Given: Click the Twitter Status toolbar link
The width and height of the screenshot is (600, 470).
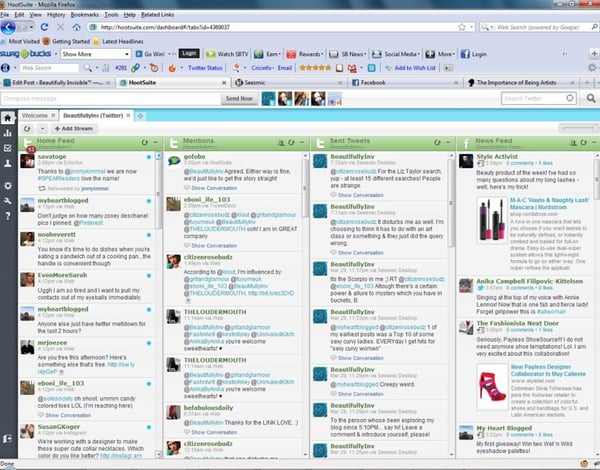Looking at the screenshot, I should point(205,68).
